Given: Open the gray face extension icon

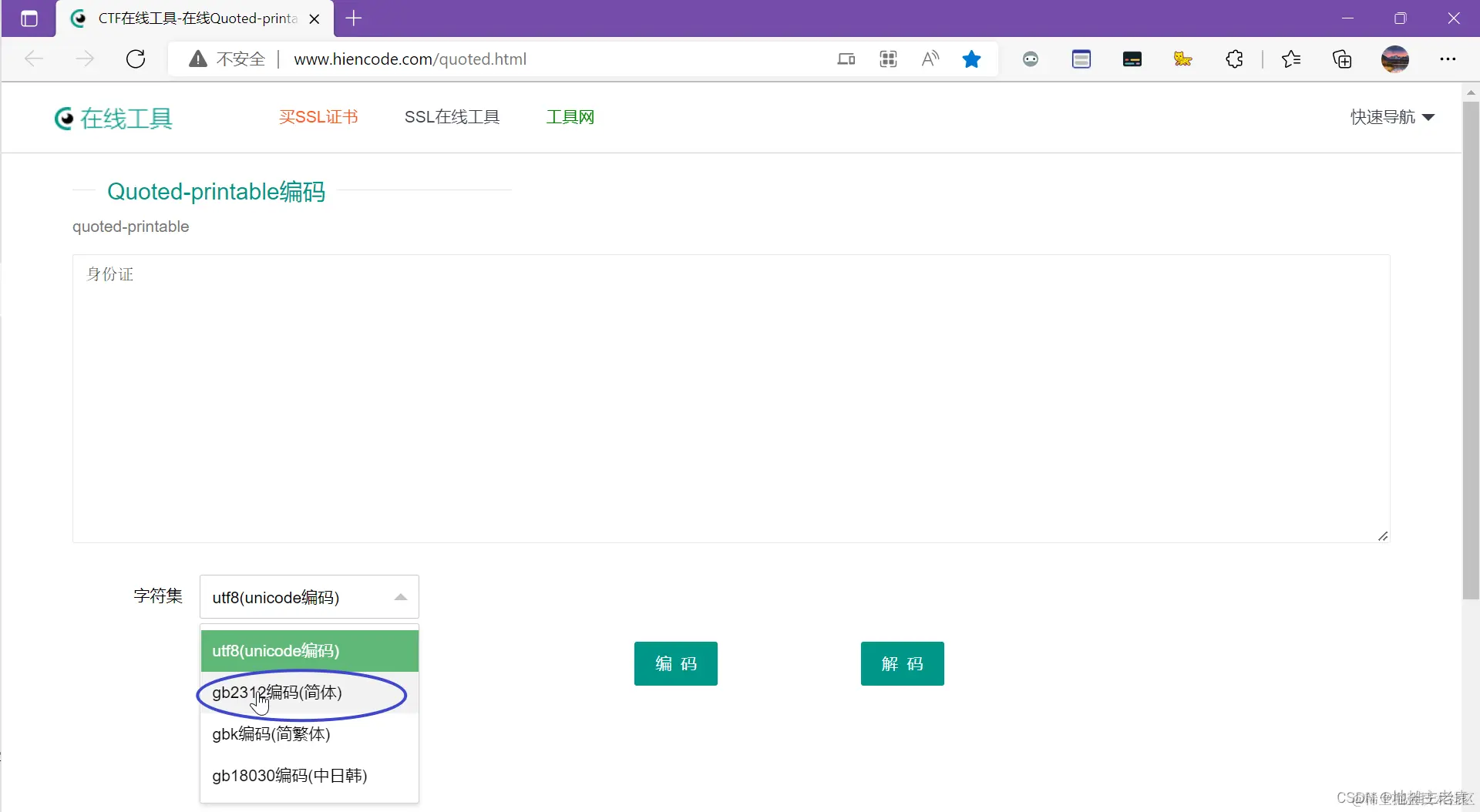Looking at the screenshot, I should 1031,59.
